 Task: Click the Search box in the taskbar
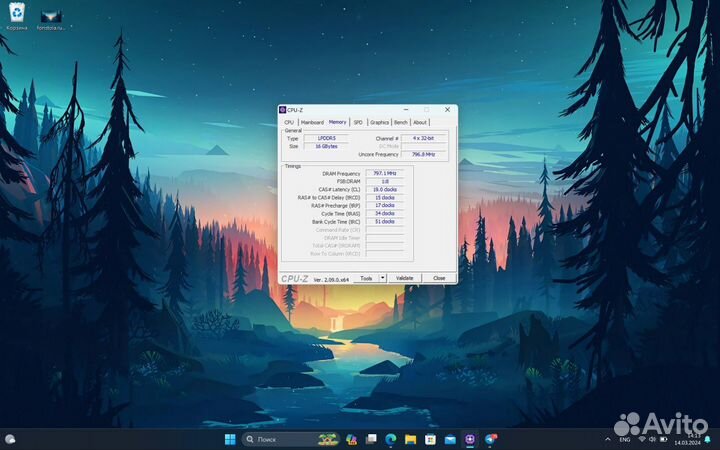pyautogui.click(x=291, y=439)
